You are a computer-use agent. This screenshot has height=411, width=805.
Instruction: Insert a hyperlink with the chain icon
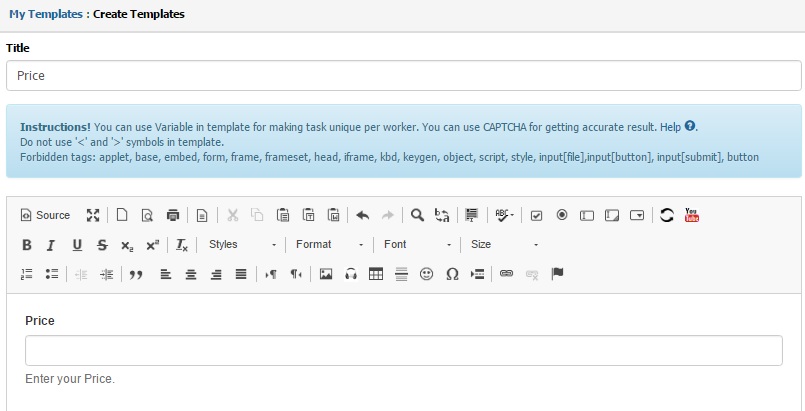[507, 273]
